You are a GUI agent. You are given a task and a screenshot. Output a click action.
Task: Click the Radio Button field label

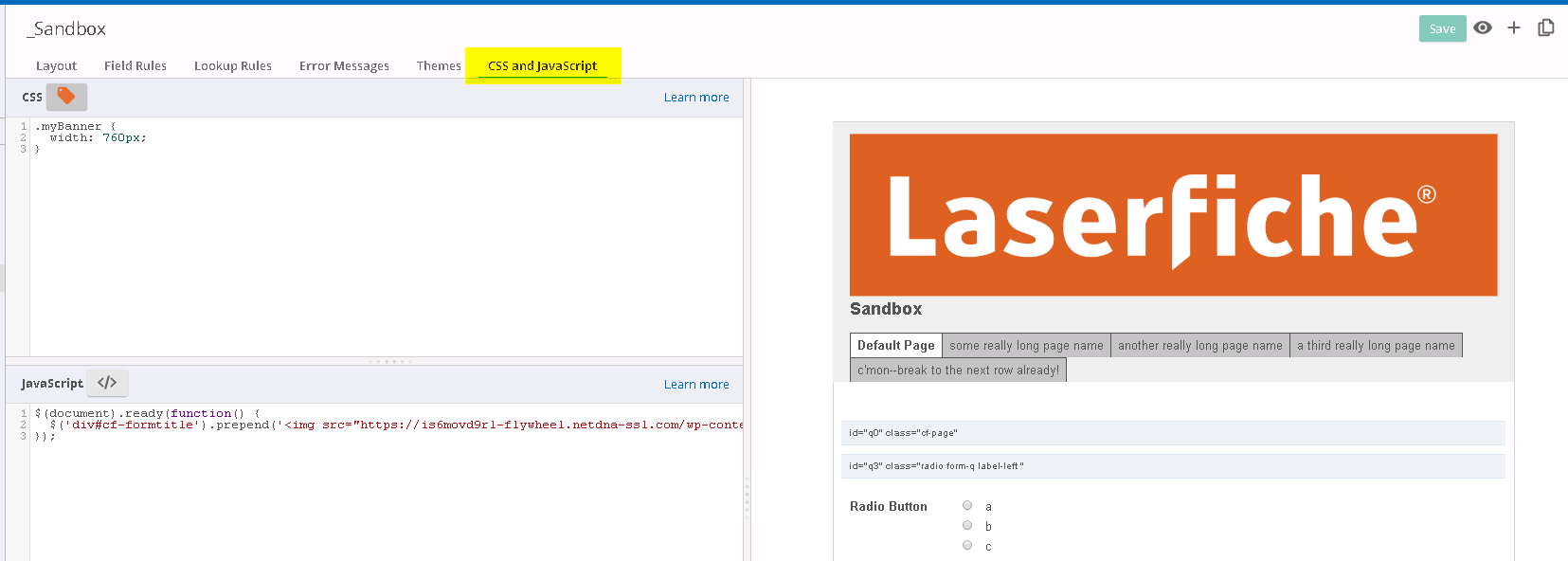click(889, 507)
